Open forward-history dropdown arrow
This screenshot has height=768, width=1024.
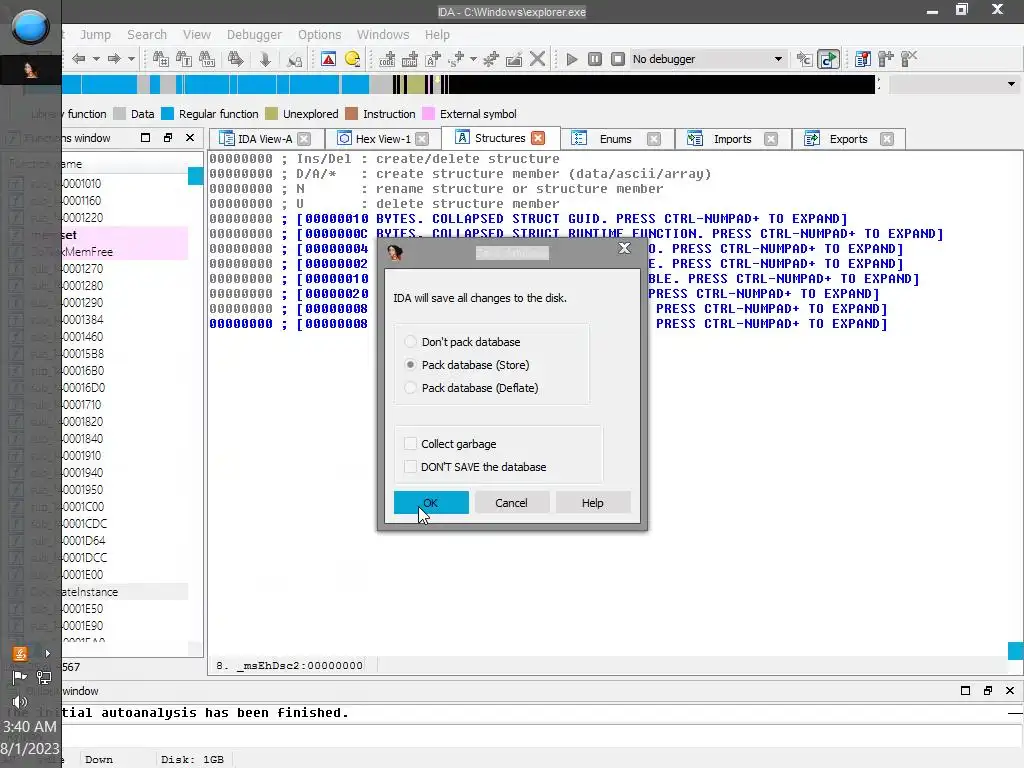131,59
